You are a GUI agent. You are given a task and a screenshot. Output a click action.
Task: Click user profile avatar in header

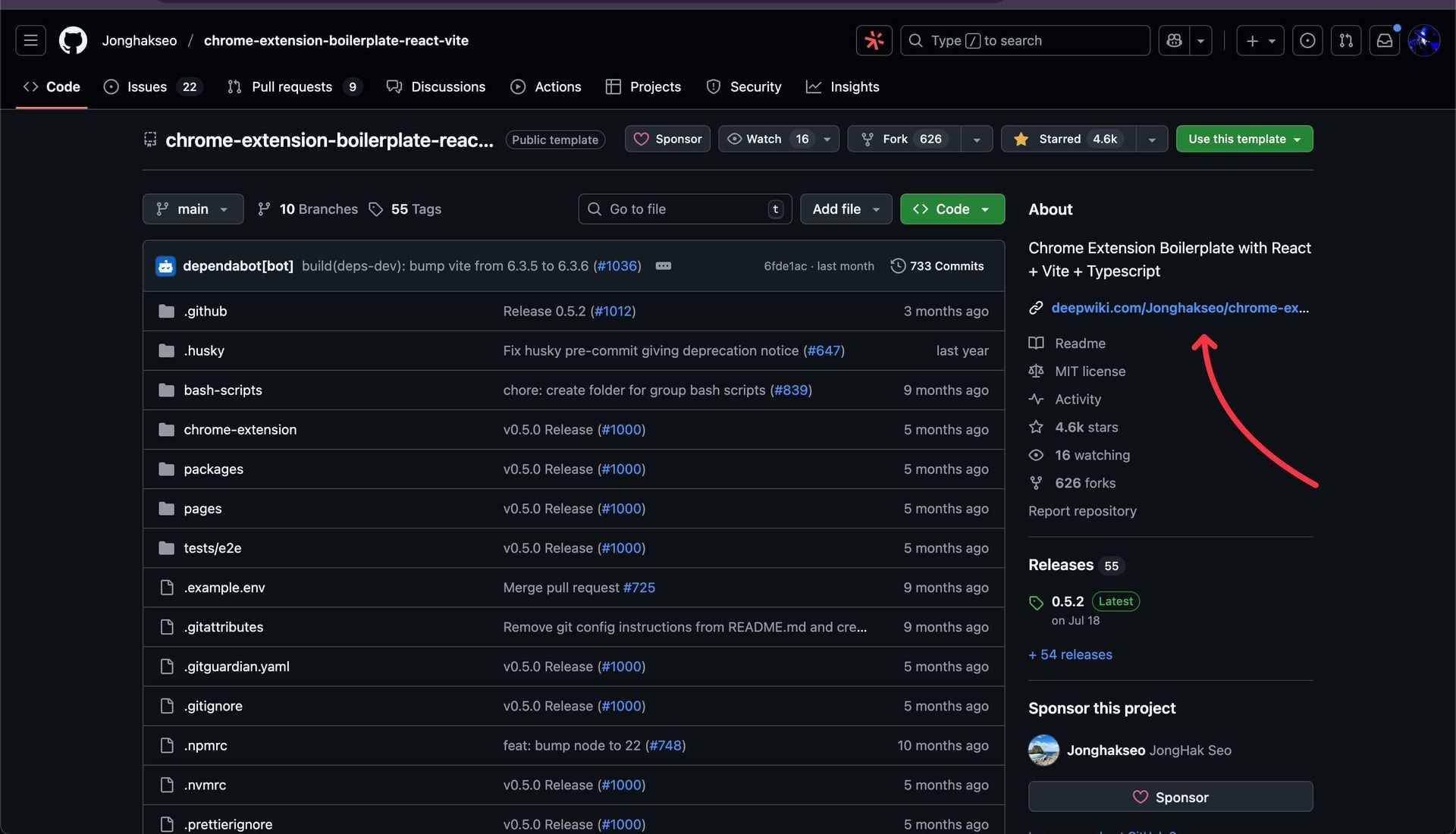1423,41
